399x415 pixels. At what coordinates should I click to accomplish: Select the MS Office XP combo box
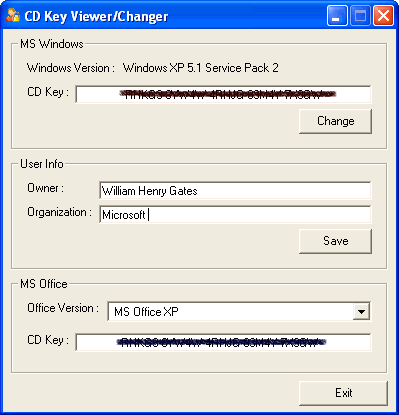tap(239, 311)
